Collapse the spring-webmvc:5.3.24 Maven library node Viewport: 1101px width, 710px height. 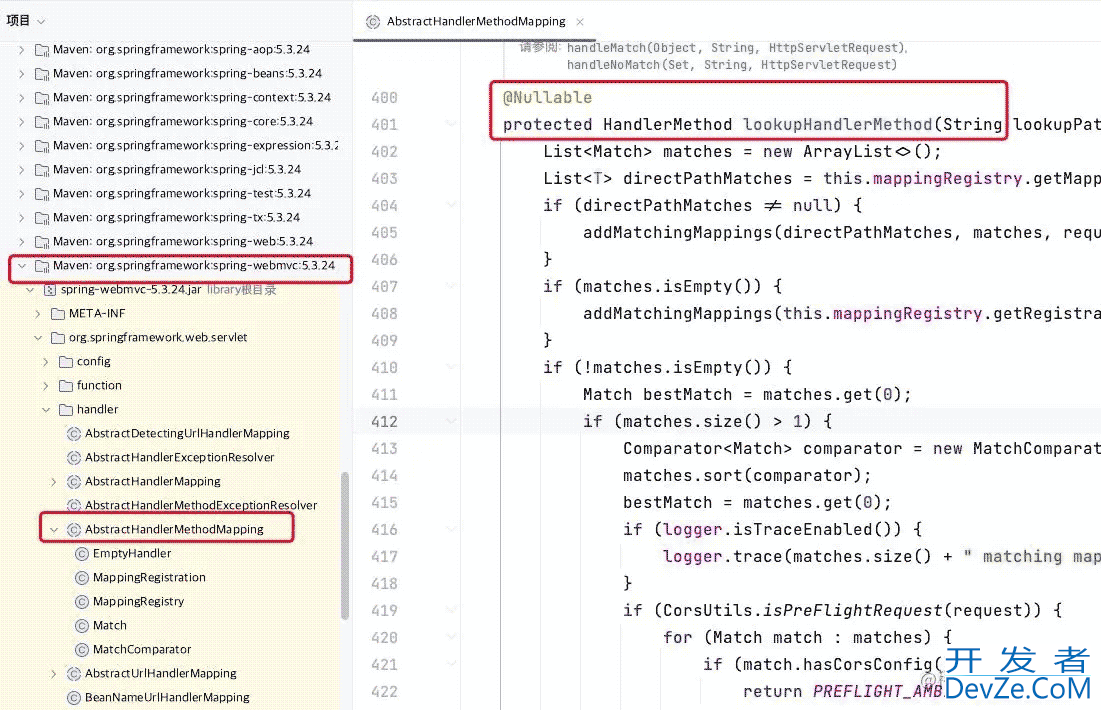coord(22,266)
